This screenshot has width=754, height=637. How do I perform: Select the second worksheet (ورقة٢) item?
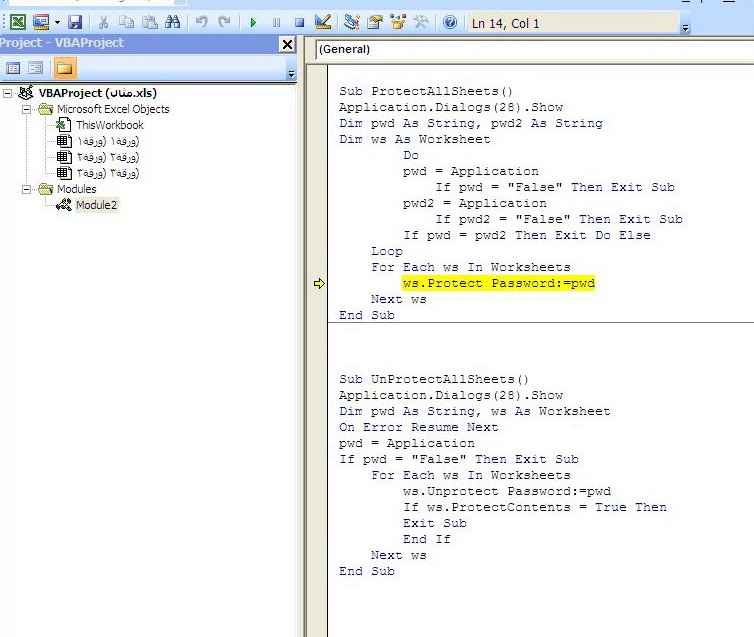coord(108,157)
